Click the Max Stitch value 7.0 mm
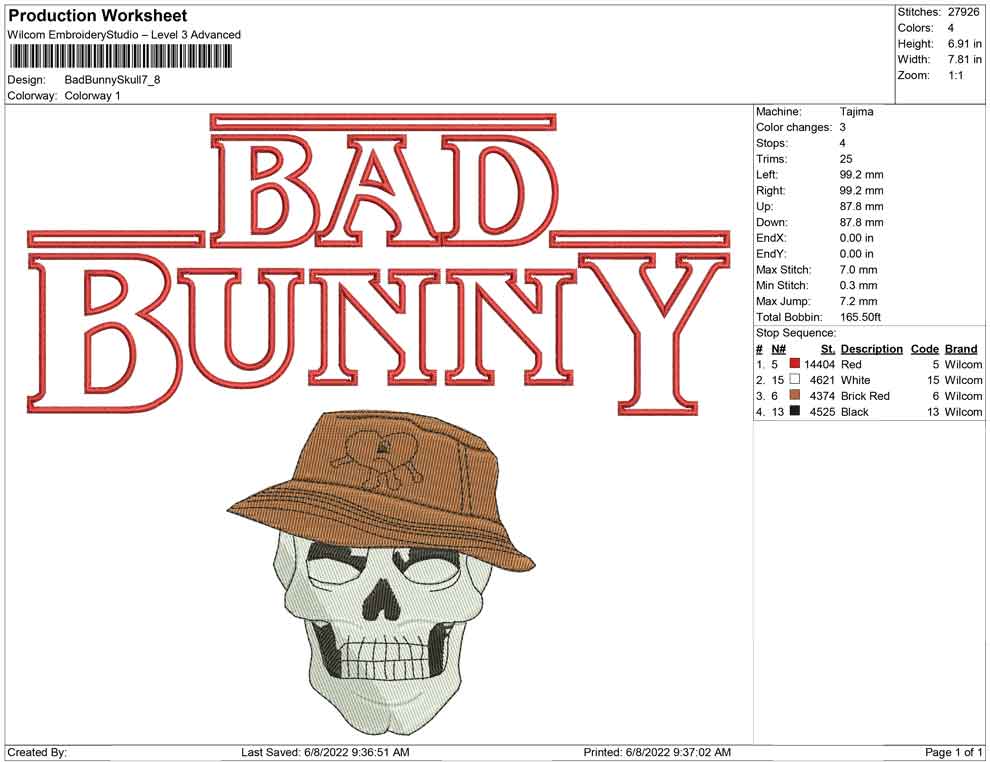Screen dimensions: 990x762 coord(859,270)
